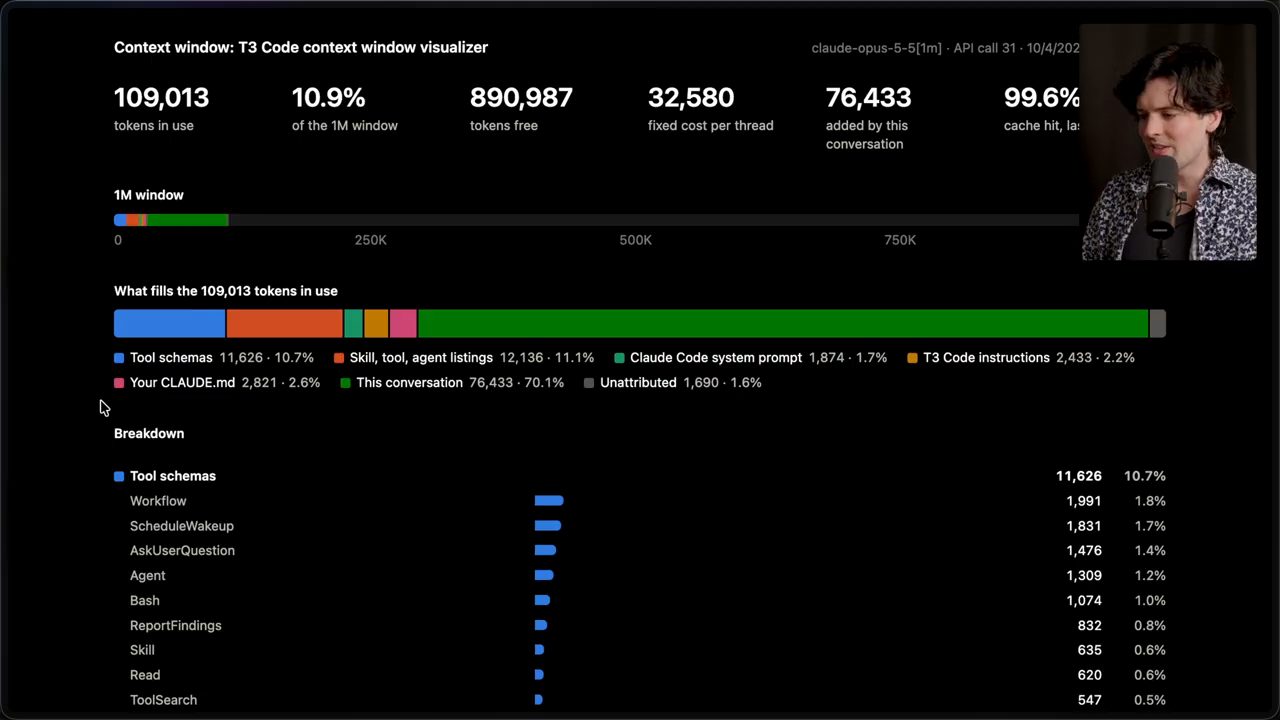Click the green This conversation legend swatch
The width and height of the screenshot is (1280, 720).
coord(346,383)
